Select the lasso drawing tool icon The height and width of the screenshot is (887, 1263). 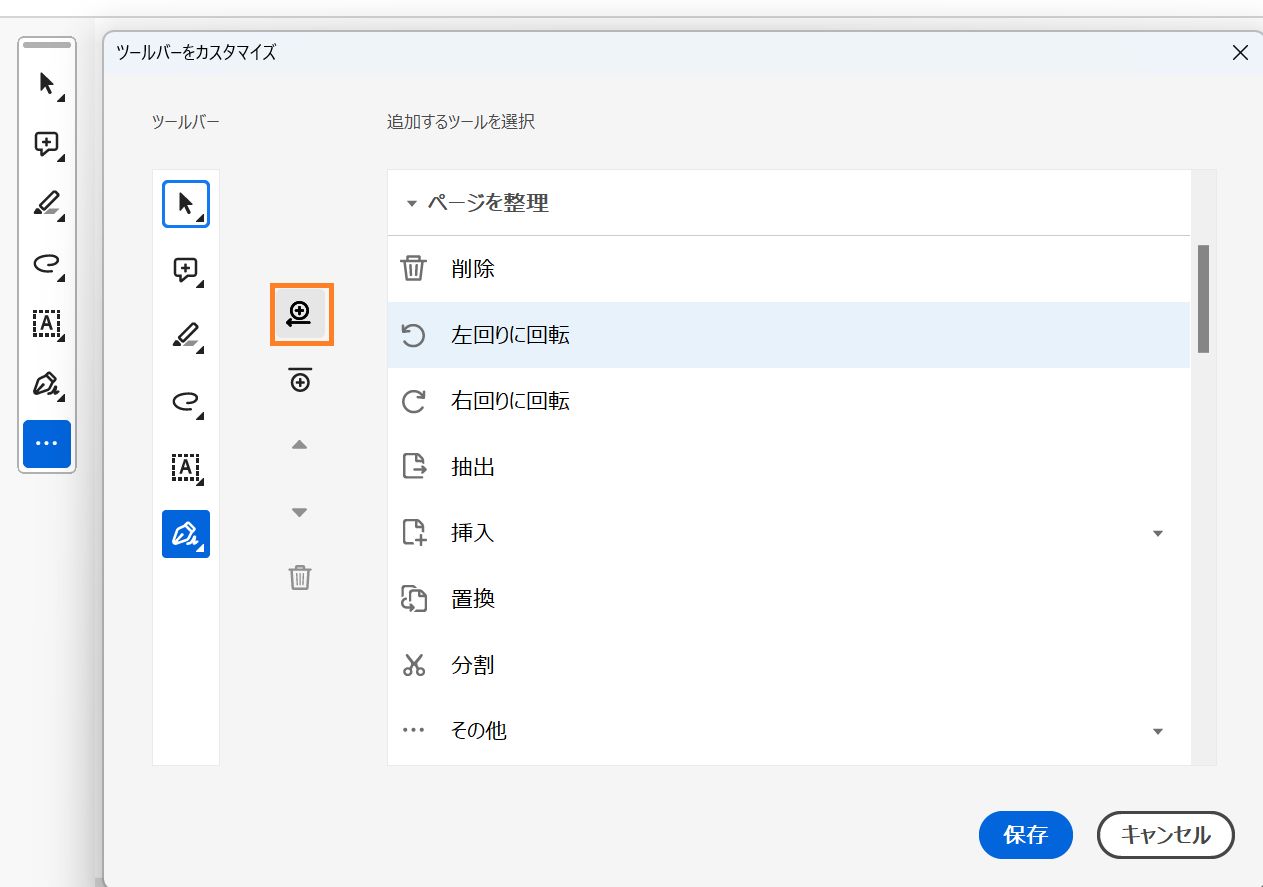pyautogui.click(x=46, y=264)
